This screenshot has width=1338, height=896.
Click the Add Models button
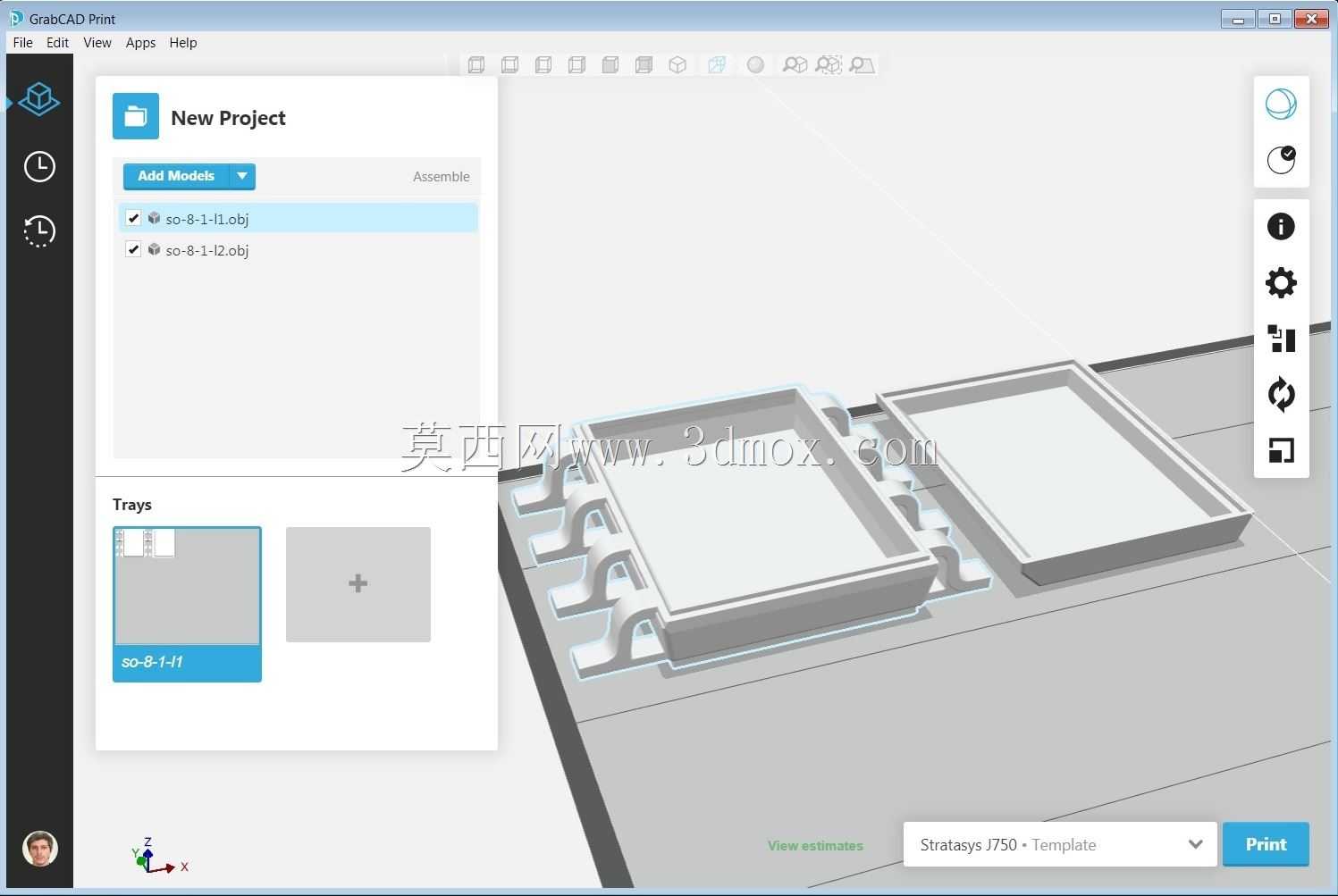176,176
